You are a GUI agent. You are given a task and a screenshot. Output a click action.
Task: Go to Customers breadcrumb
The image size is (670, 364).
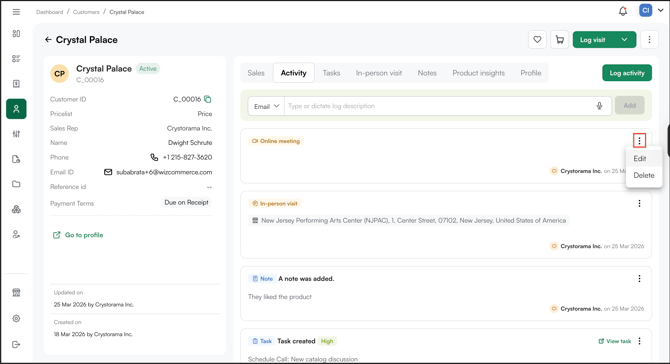point(86,12)
